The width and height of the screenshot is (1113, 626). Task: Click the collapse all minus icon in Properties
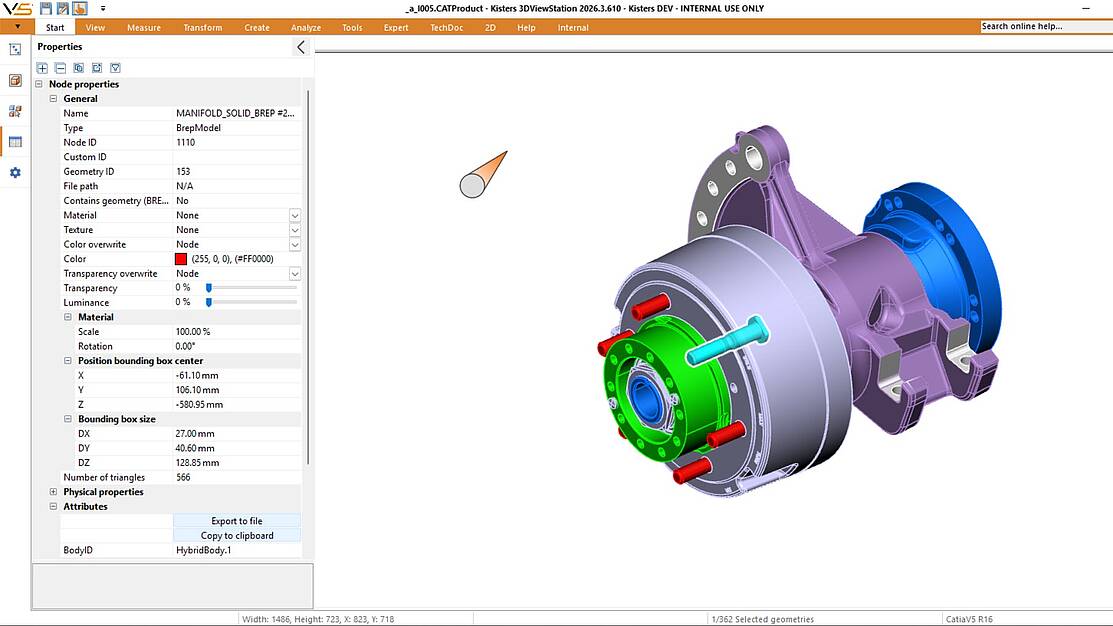pyautogui.click(x=60, y=68)
